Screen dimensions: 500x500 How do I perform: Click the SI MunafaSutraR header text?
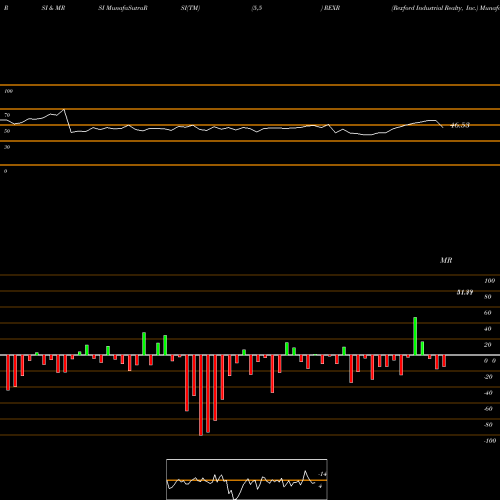point(123,8)
